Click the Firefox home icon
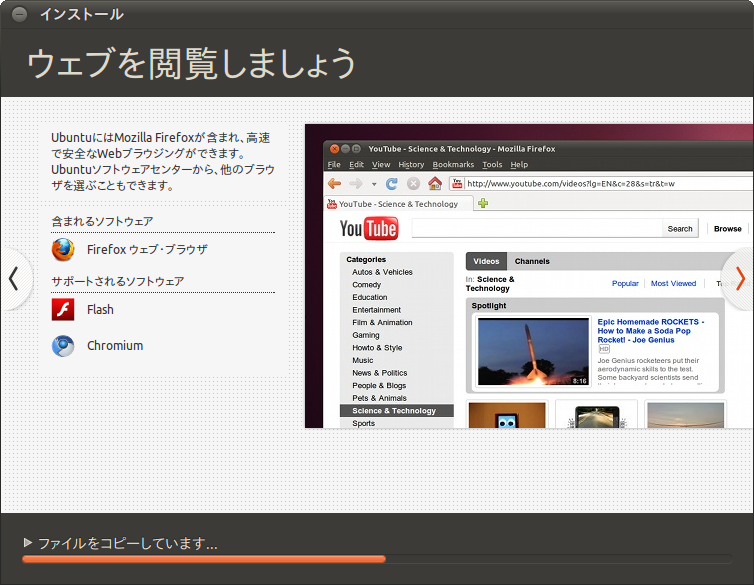This screenshot has width=754, height=585. [x=435, y=183]
